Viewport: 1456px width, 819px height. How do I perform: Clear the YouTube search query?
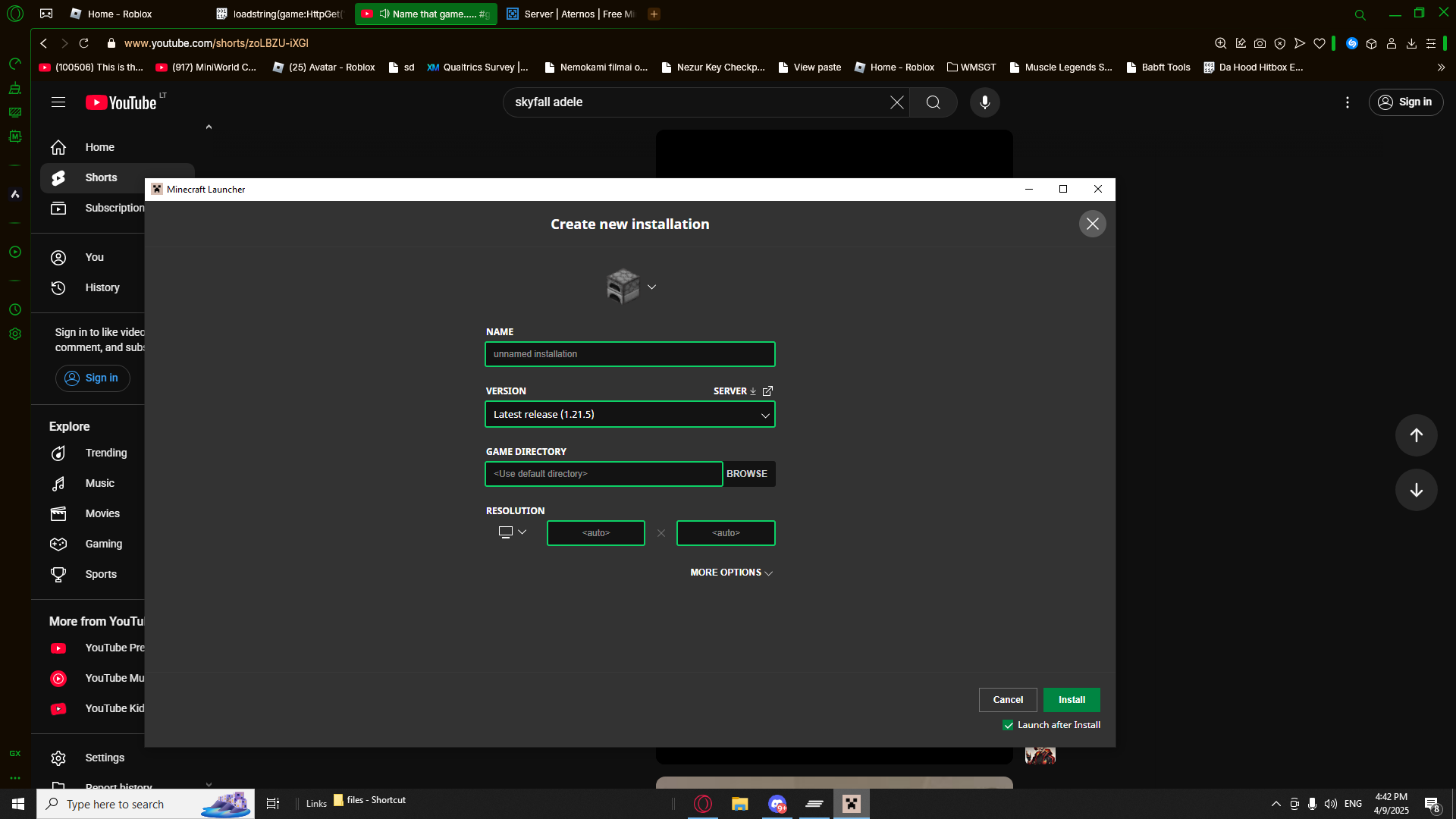pyautogui.click(x=896, y=102)
